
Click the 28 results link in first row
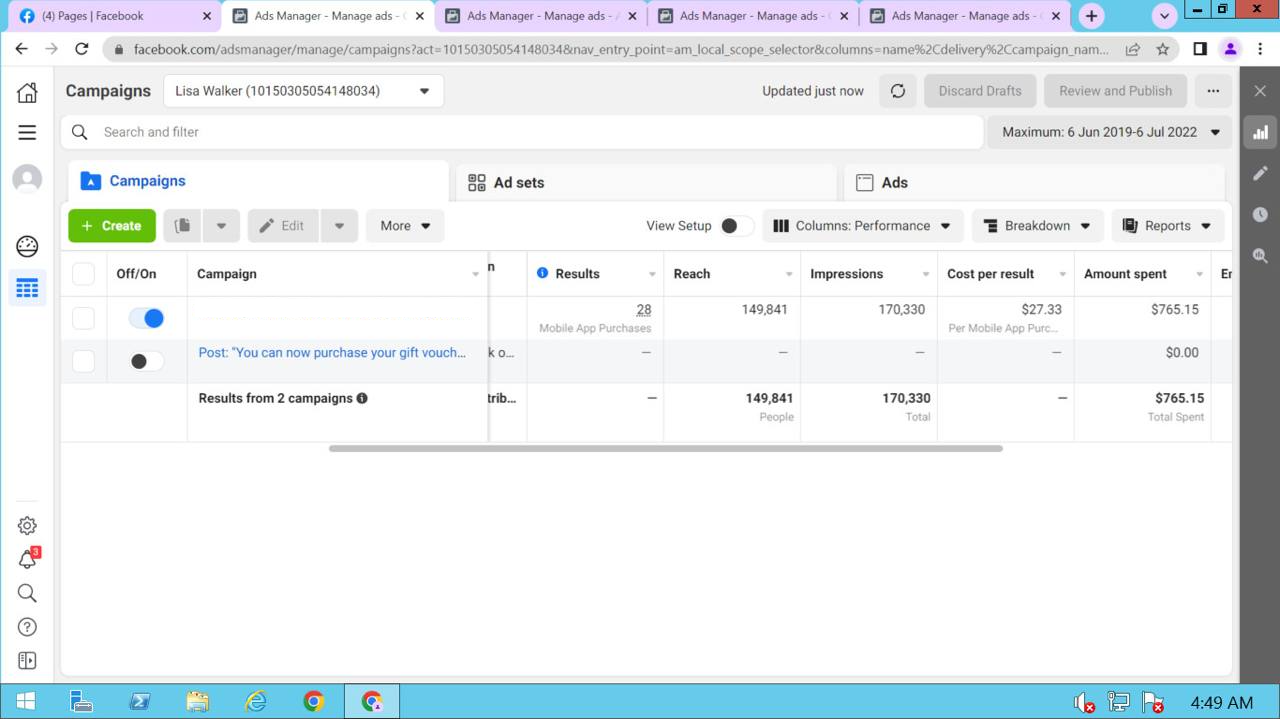643,310
